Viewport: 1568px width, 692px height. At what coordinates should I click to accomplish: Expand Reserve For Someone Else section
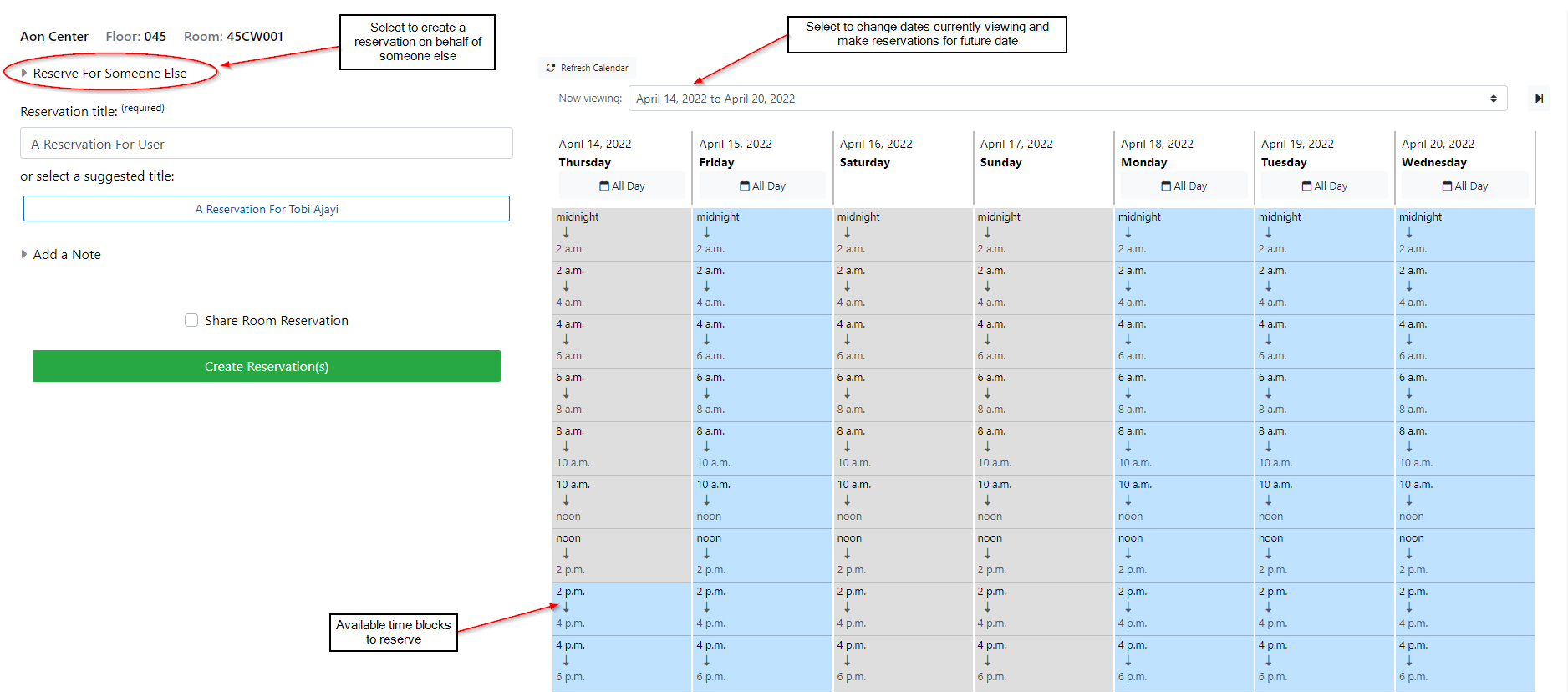[x=104, y=74]
